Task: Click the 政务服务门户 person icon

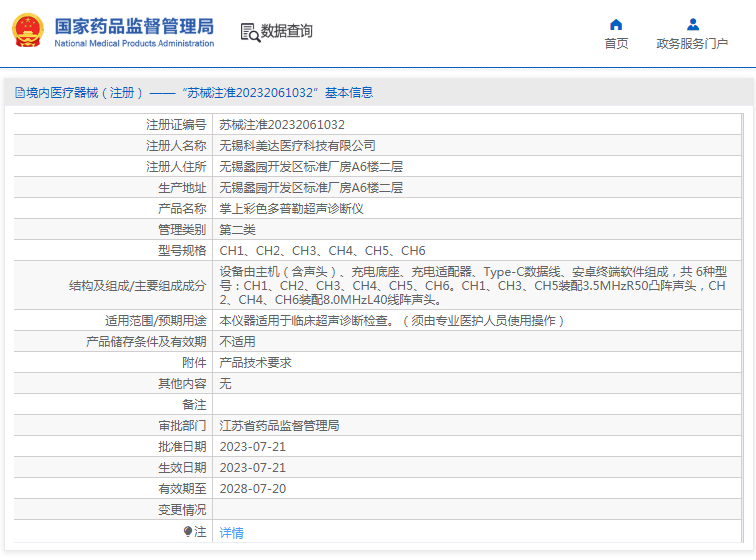Action: [692, 24]
